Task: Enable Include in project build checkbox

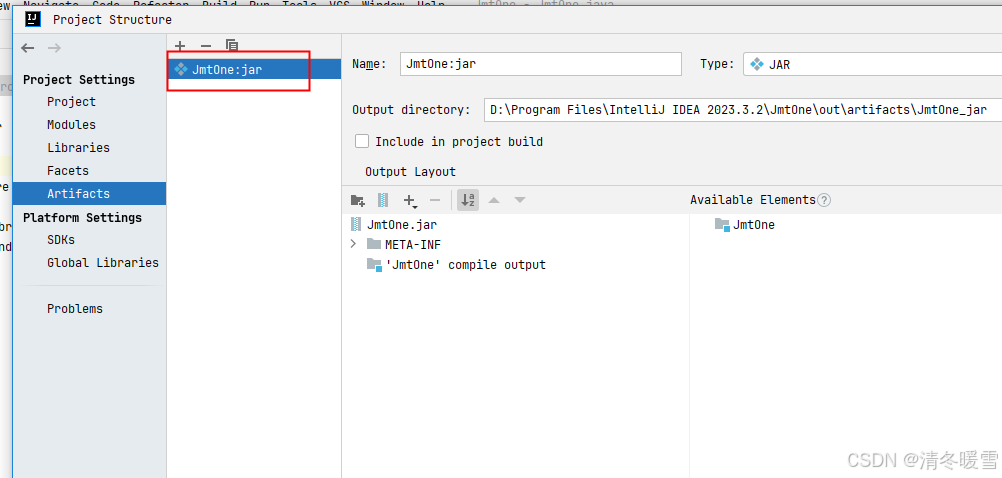Action: (362, 141)
